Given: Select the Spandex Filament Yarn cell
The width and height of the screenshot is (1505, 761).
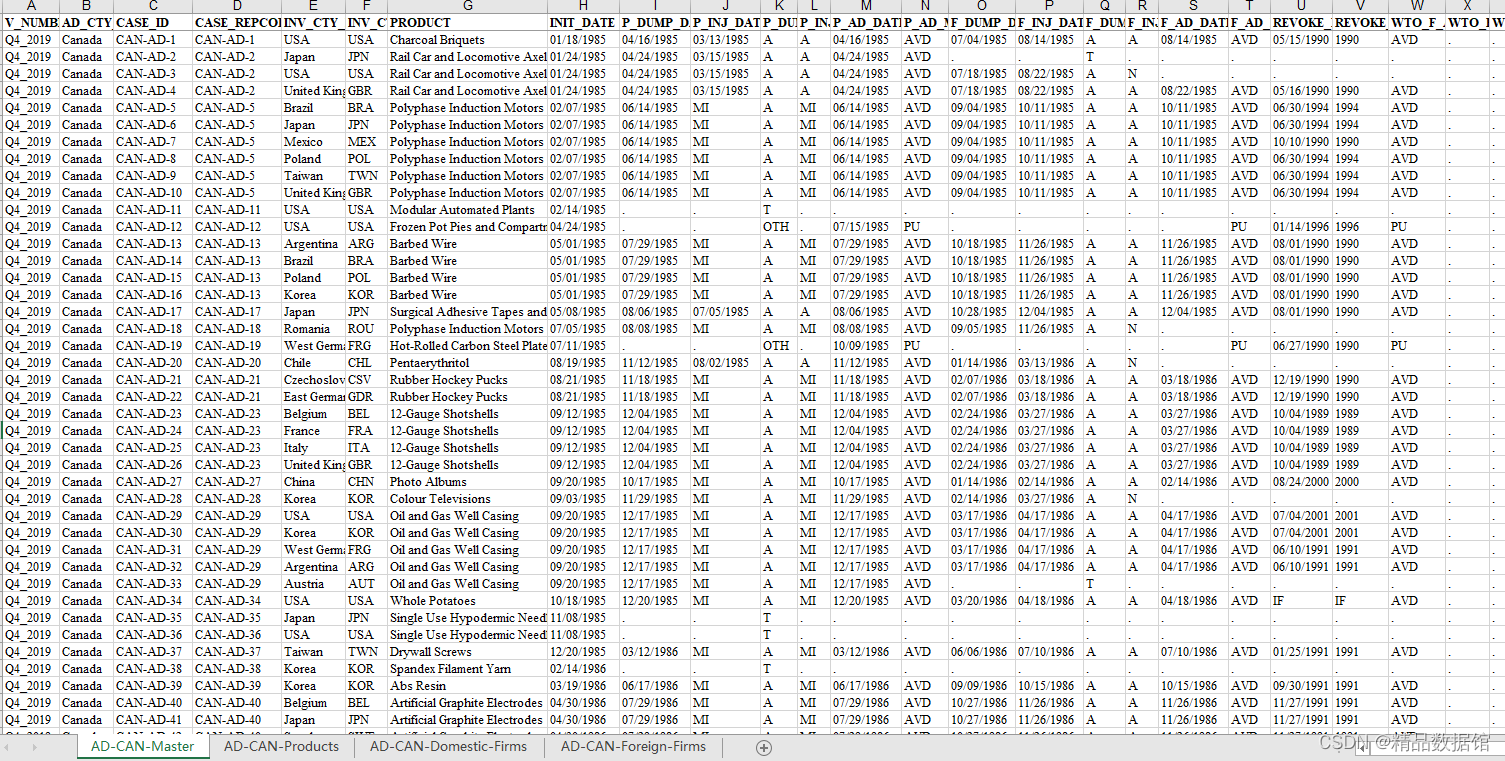Looking at the screenshot, I should [467, 669].
